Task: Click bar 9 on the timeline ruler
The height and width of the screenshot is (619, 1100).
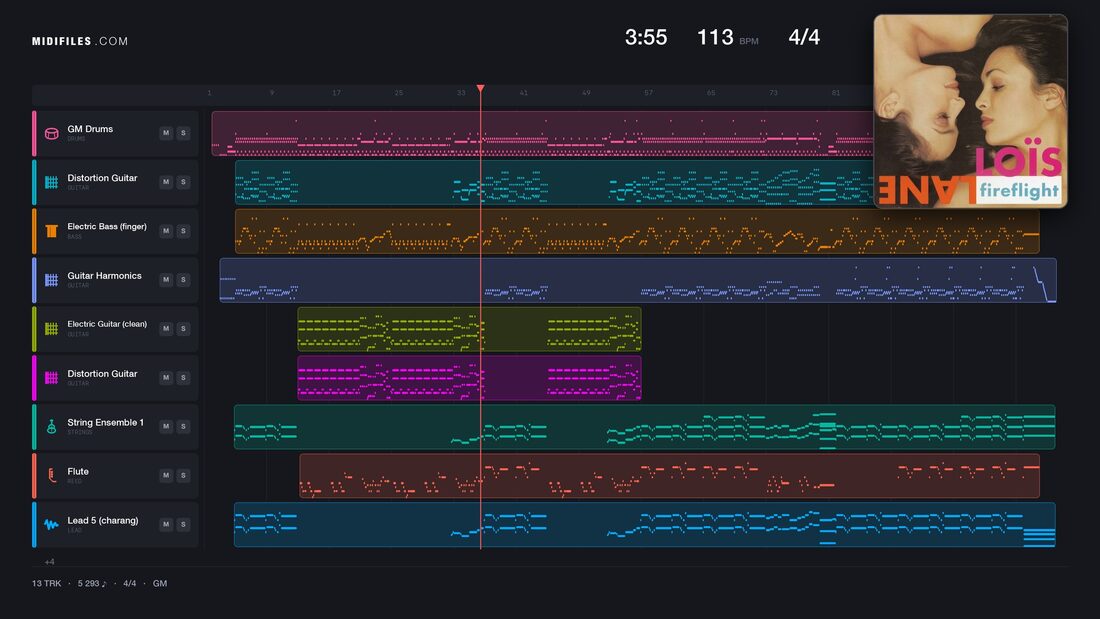Action: pos(271,93)
